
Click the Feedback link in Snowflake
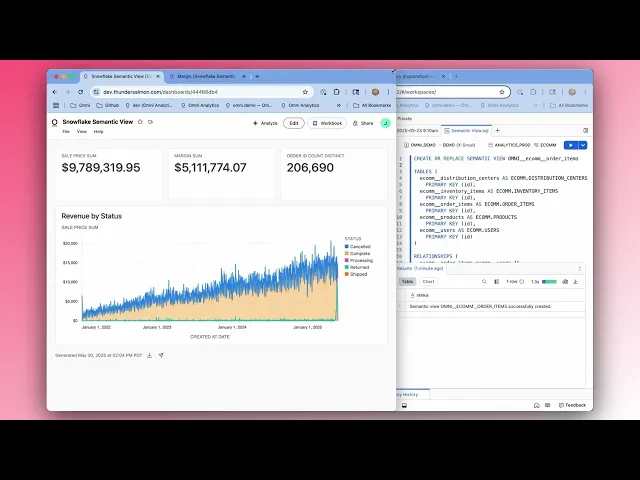tap(572, 405)
